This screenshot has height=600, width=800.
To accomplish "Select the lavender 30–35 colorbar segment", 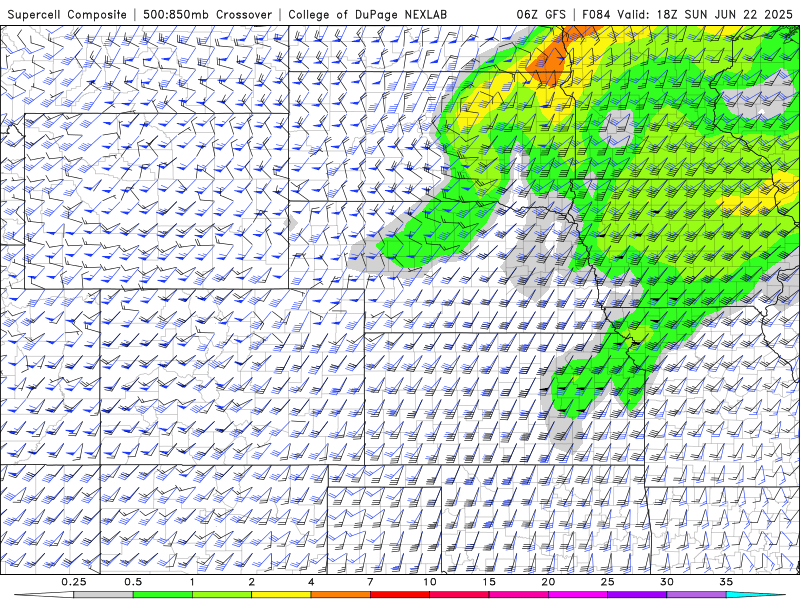I will click(x=696, y=595).
